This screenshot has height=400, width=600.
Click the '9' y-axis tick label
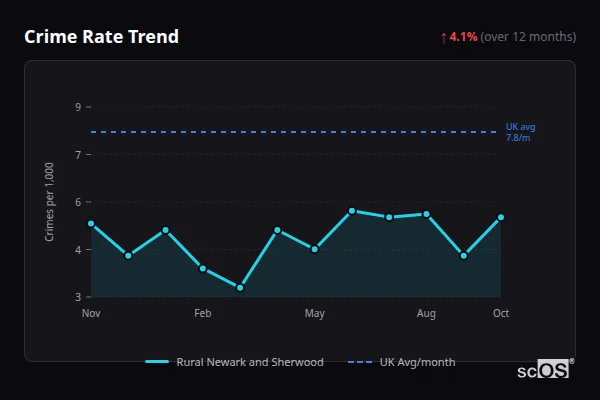(x=78, y=107)
